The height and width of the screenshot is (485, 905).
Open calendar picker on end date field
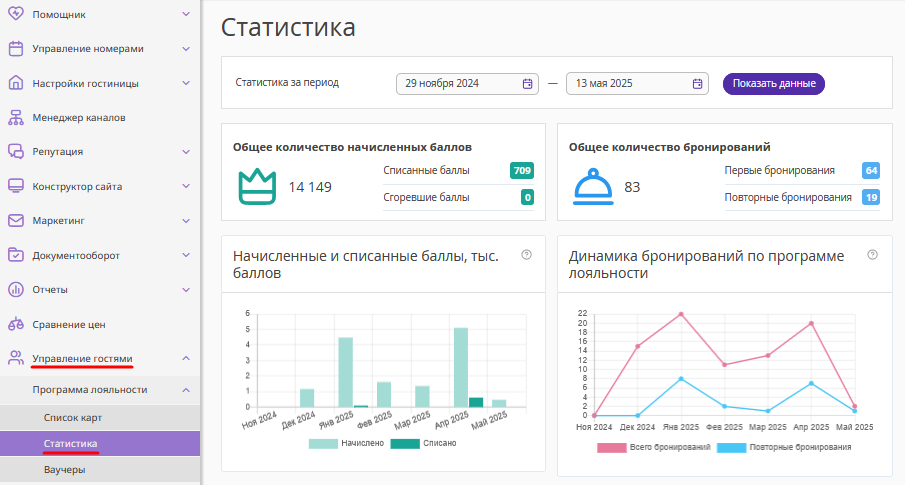pos(697,84)
